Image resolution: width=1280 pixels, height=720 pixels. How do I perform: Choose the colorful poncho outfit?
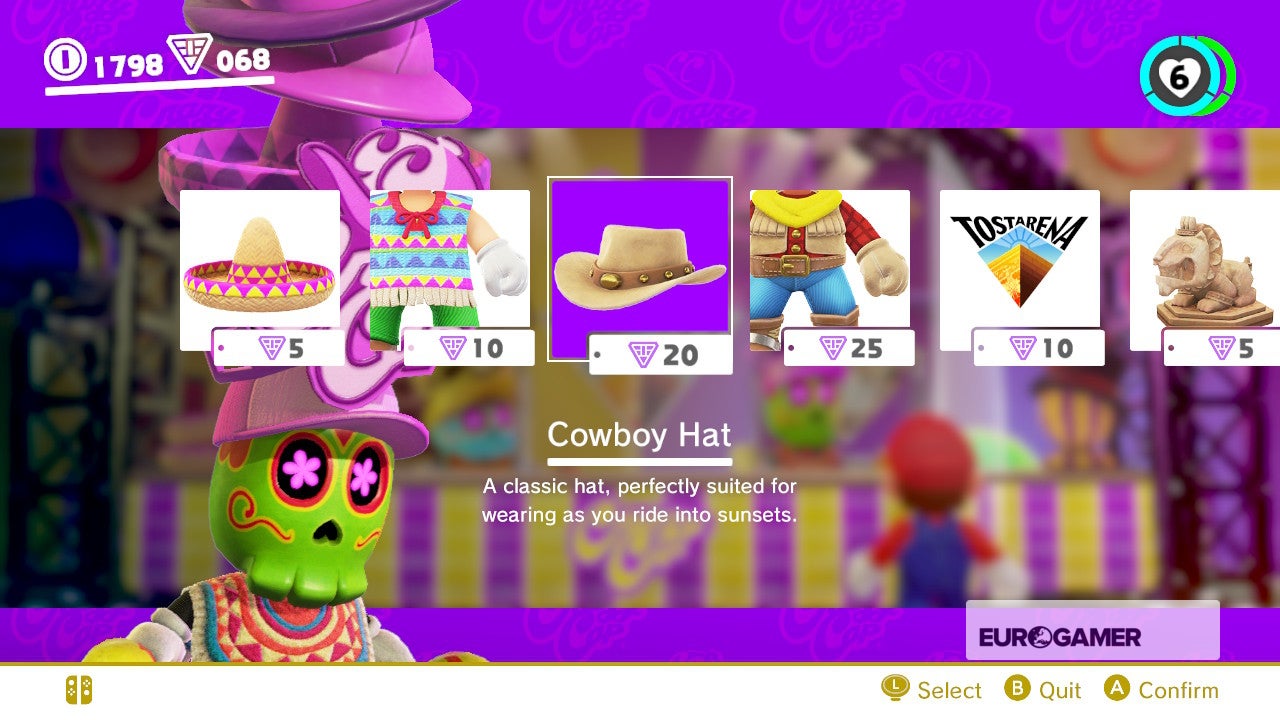coord(450,270)
